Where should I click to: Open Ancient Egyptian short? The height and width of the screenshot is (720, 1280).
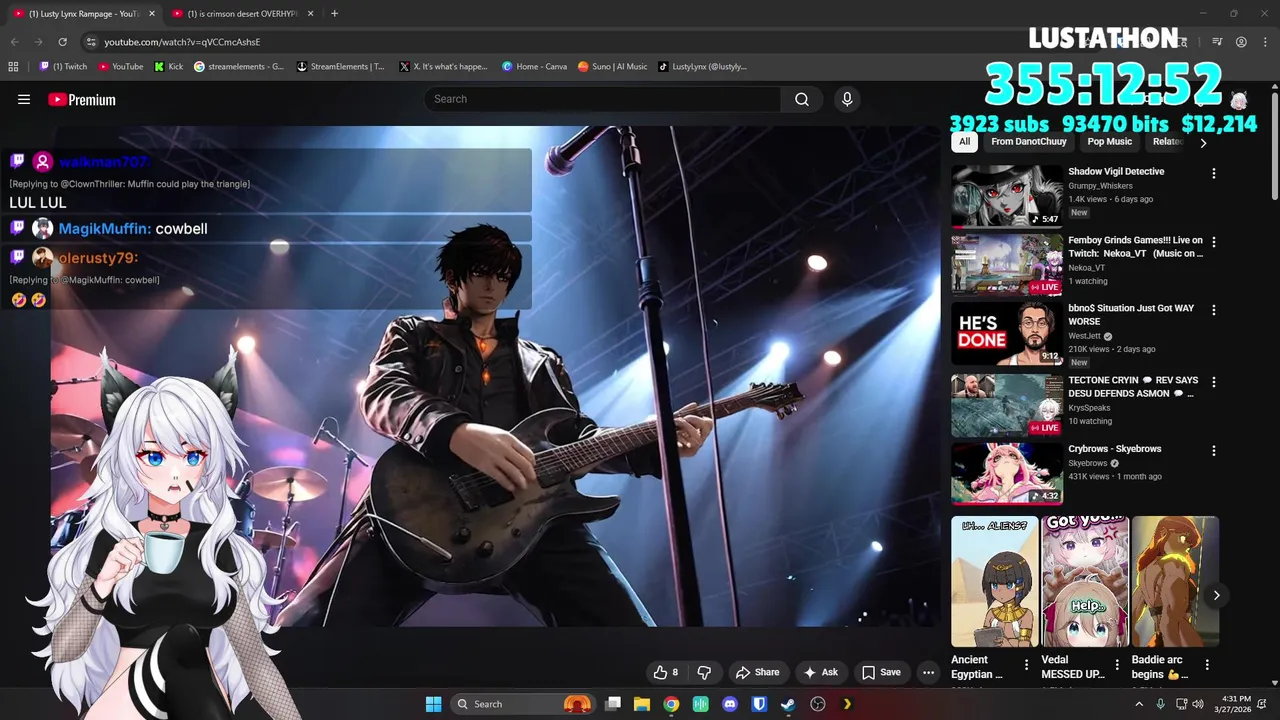tap(995, 582)
